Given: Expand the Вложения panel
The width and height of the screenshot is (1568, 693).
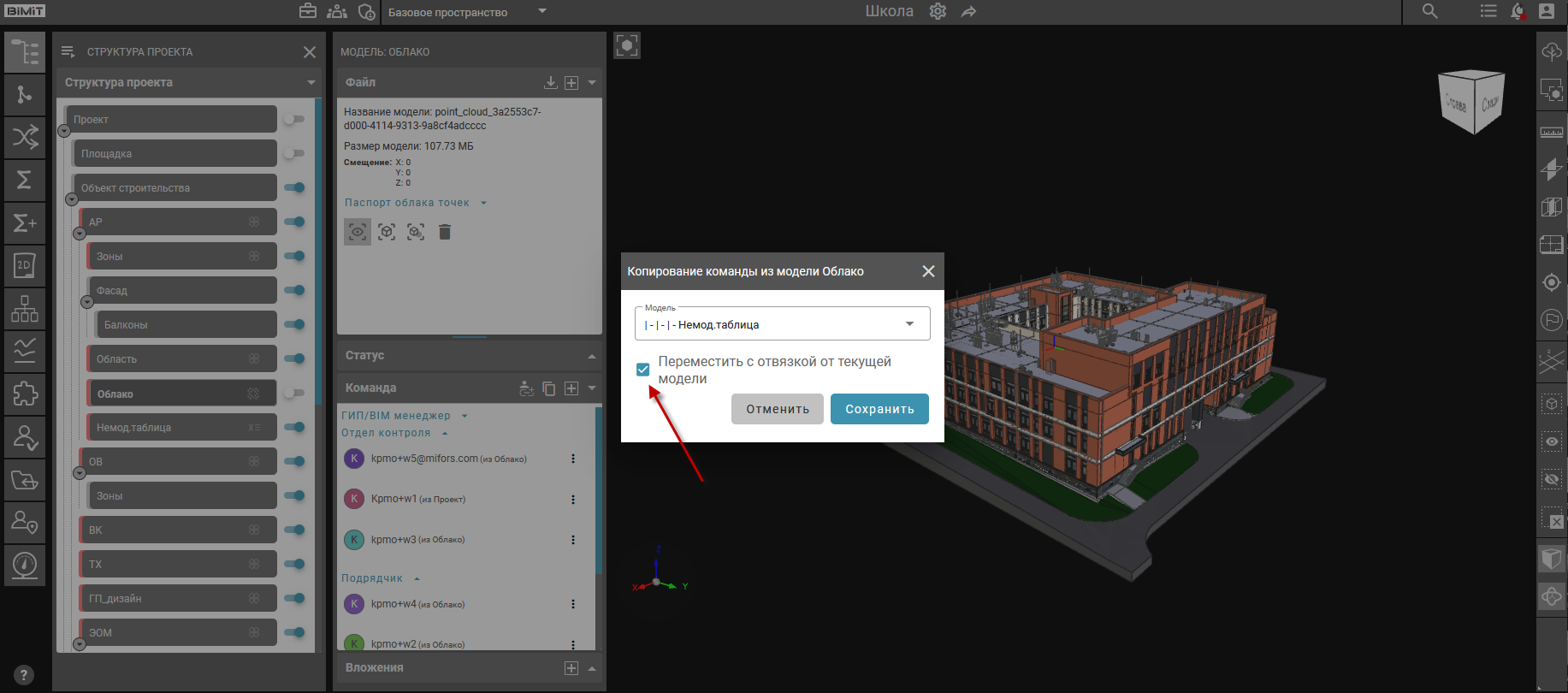Looking at the screenshot, I should (592, 668).
